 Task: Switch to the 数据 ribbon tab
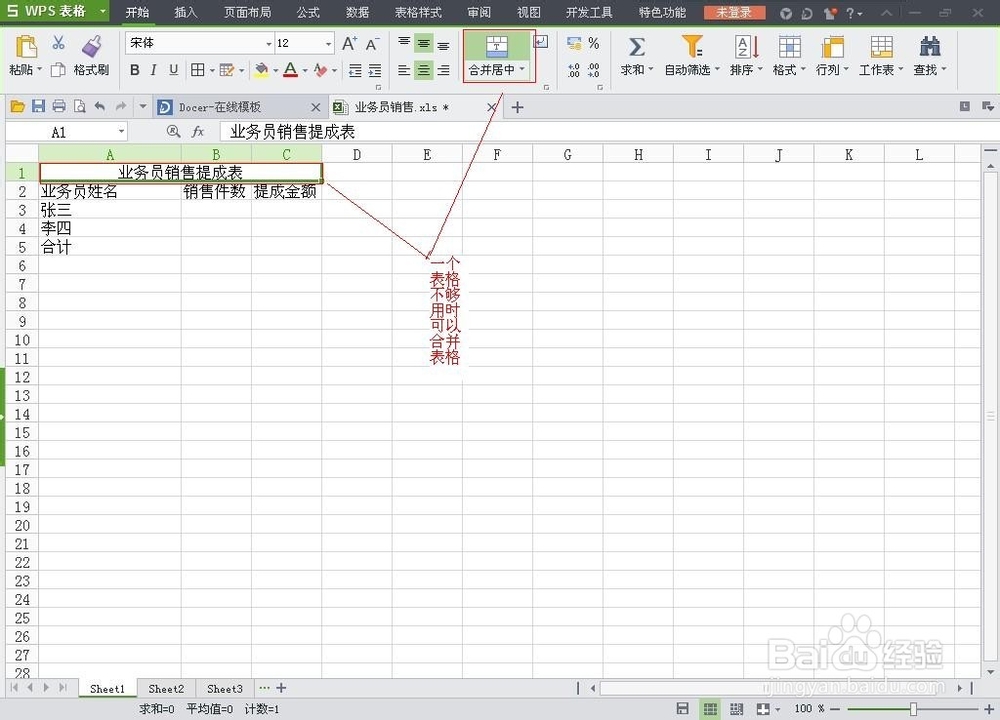[357, 12]
